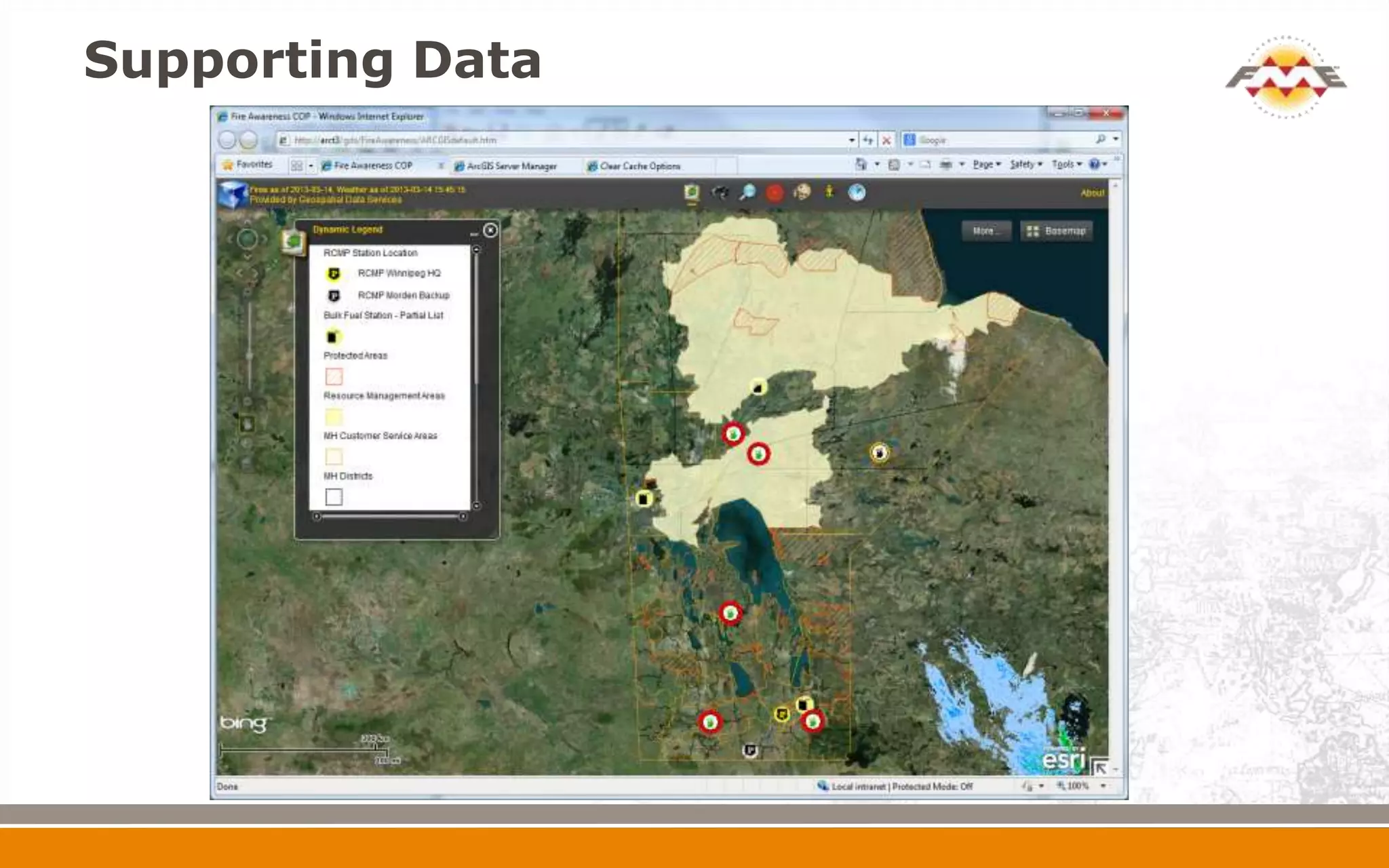The width and height of the screenshot is (1389, 868).
Task: Click the binoculars tool in the map toolbar
Action: [x=720, y=193]
